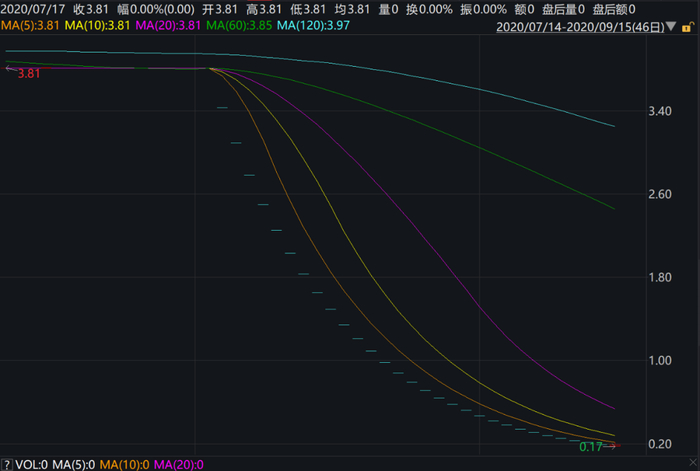Viewport: 700px width, 471px height.
Task: Click the VOL:0 volume indicator label
Action: [x=31, y=465]
